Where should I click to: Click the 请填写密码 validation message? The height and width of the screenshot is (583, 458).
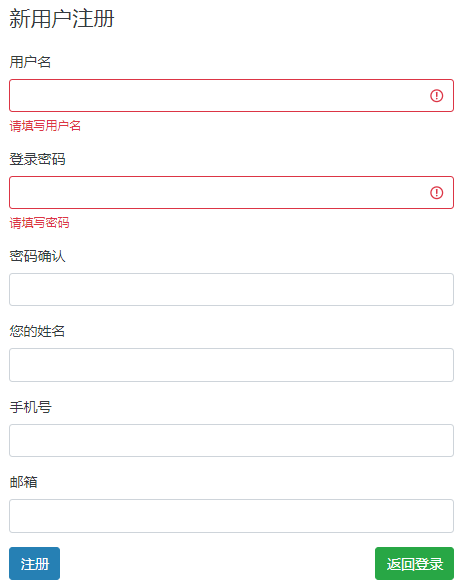39,223
